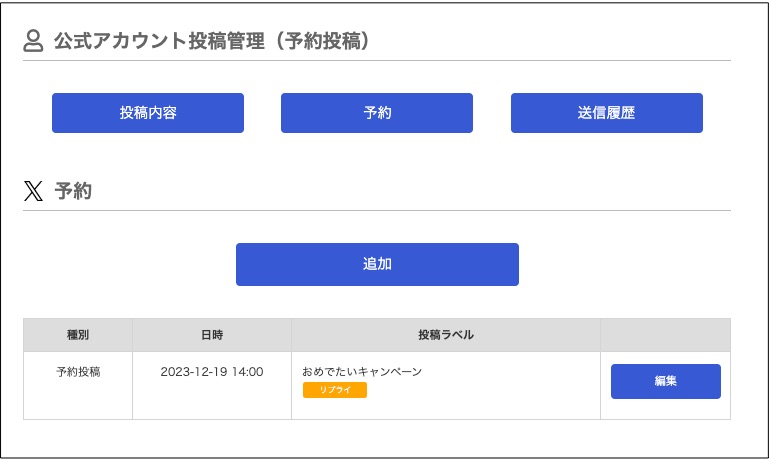Click the divider line under the page title
This screenshot has height=459, width=769.
(377, 61)
